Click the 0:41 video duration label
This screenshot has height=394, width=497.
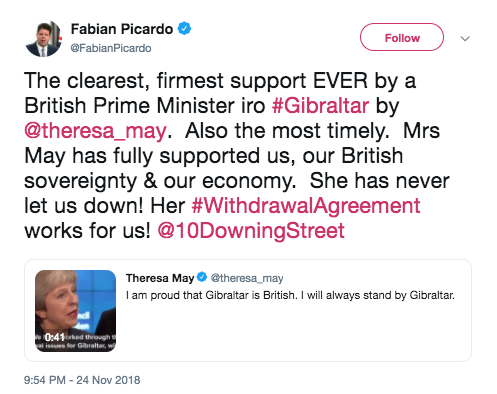[x=54, y=337]
